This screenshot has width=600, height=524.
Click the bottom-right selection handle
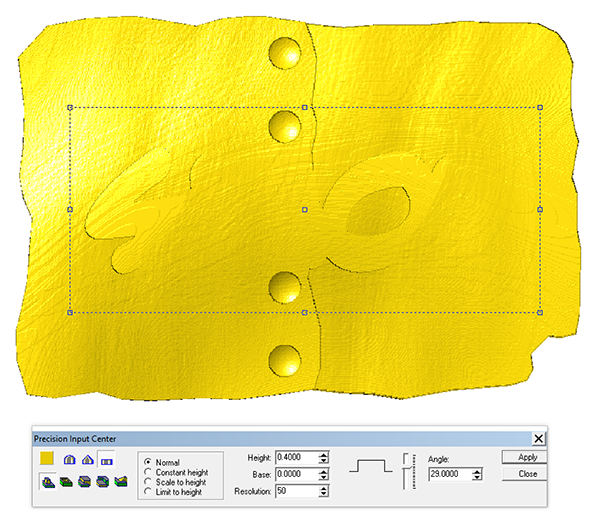point(540,313)
